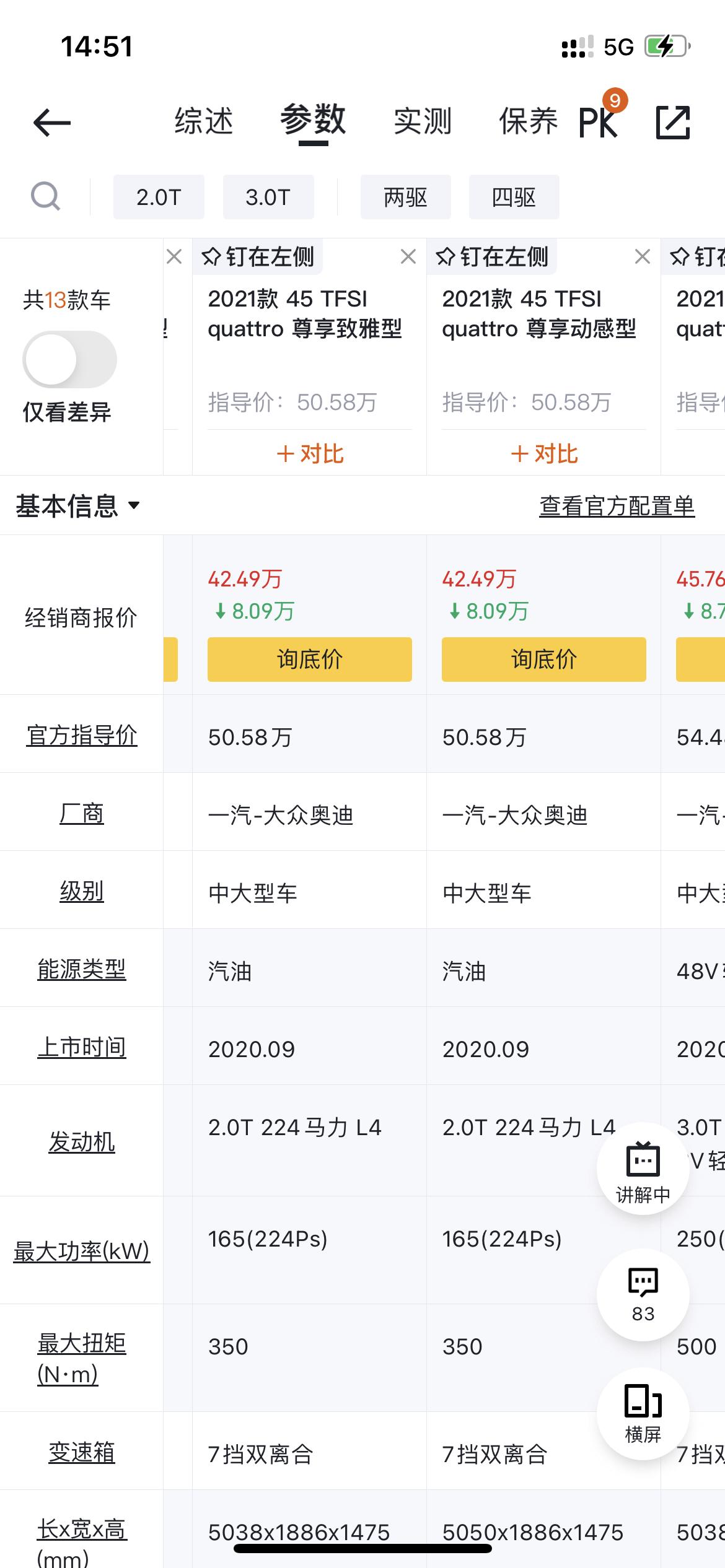Open the 厂商 parameter label
The height and width of the screenshot is (1568, 725).
(x=82, y=813)
